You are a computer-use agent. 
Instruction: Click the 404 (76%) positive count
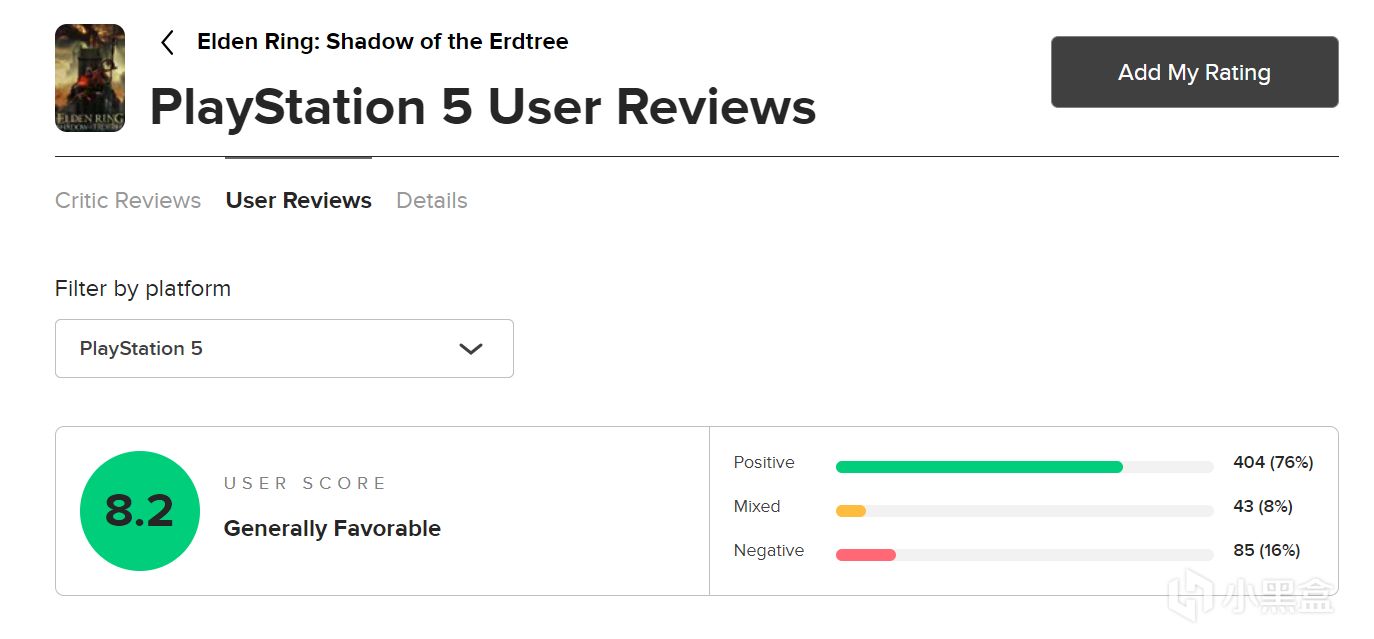coord(1273,462)
